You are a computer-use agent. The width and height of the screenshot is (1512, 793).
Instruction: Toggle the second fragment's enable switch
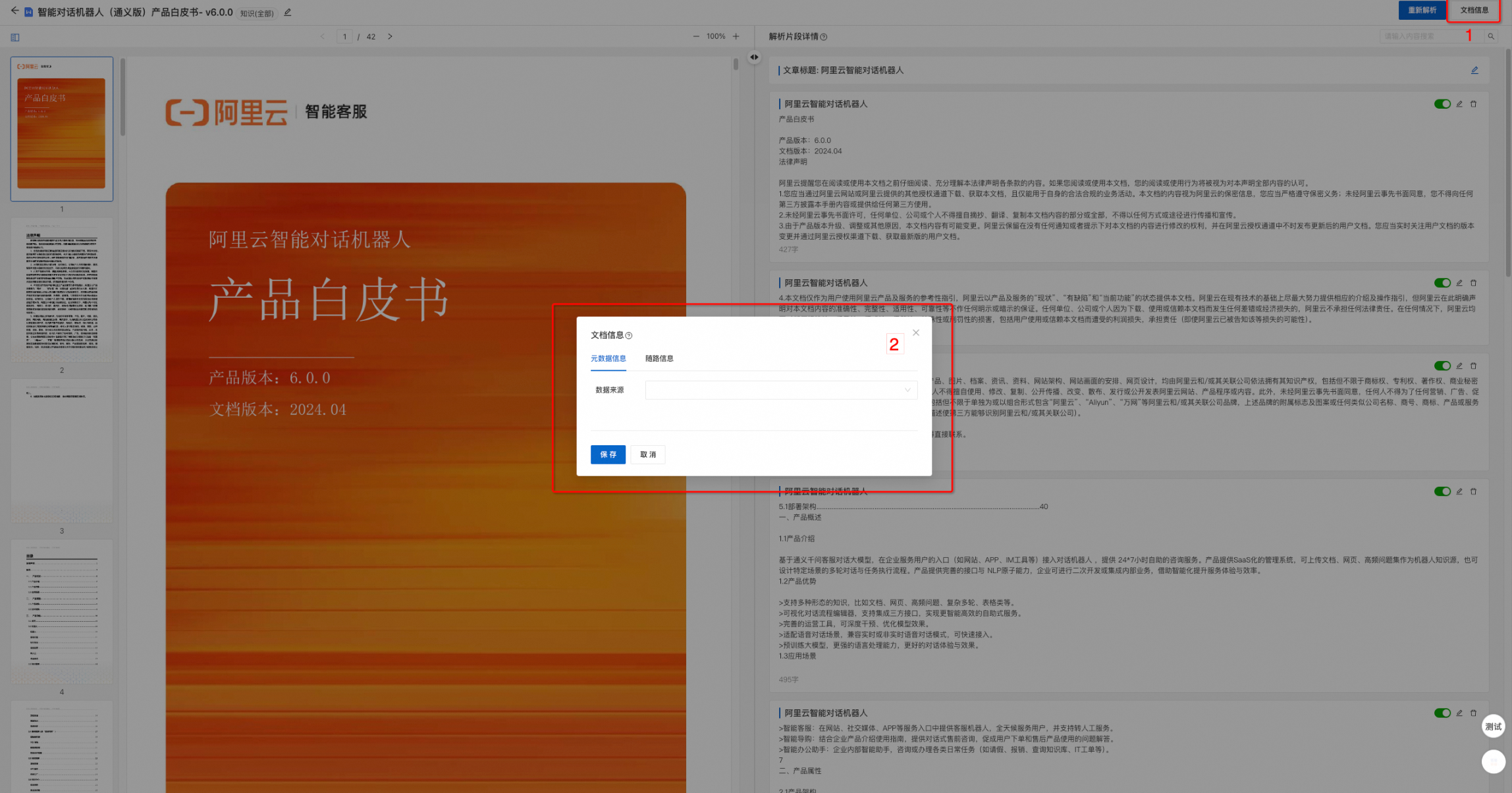coord(1442,283)
